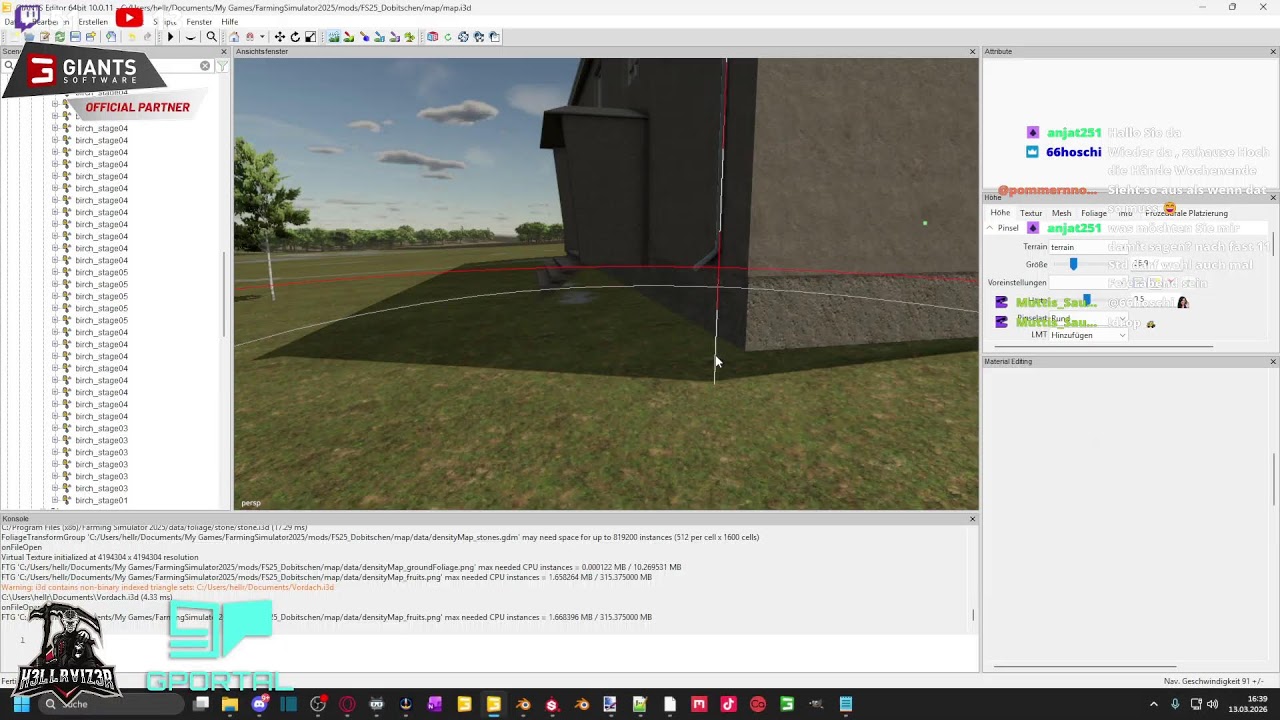Clear the scenegraph search box
Image resolution: width=1280 pixels, height=720 pixels.
[205, 66]
